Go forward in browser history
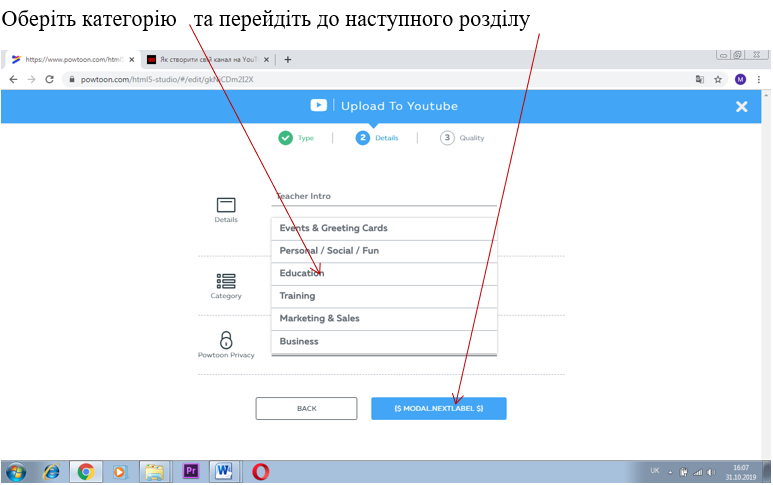 tap(31, 79)
